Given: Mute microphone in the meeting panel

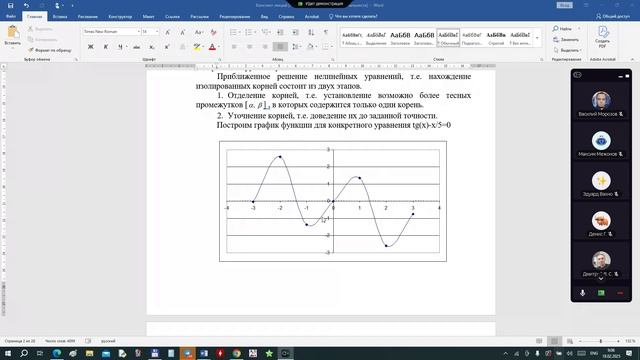Looking at the screenshot, I should point(582,293).
